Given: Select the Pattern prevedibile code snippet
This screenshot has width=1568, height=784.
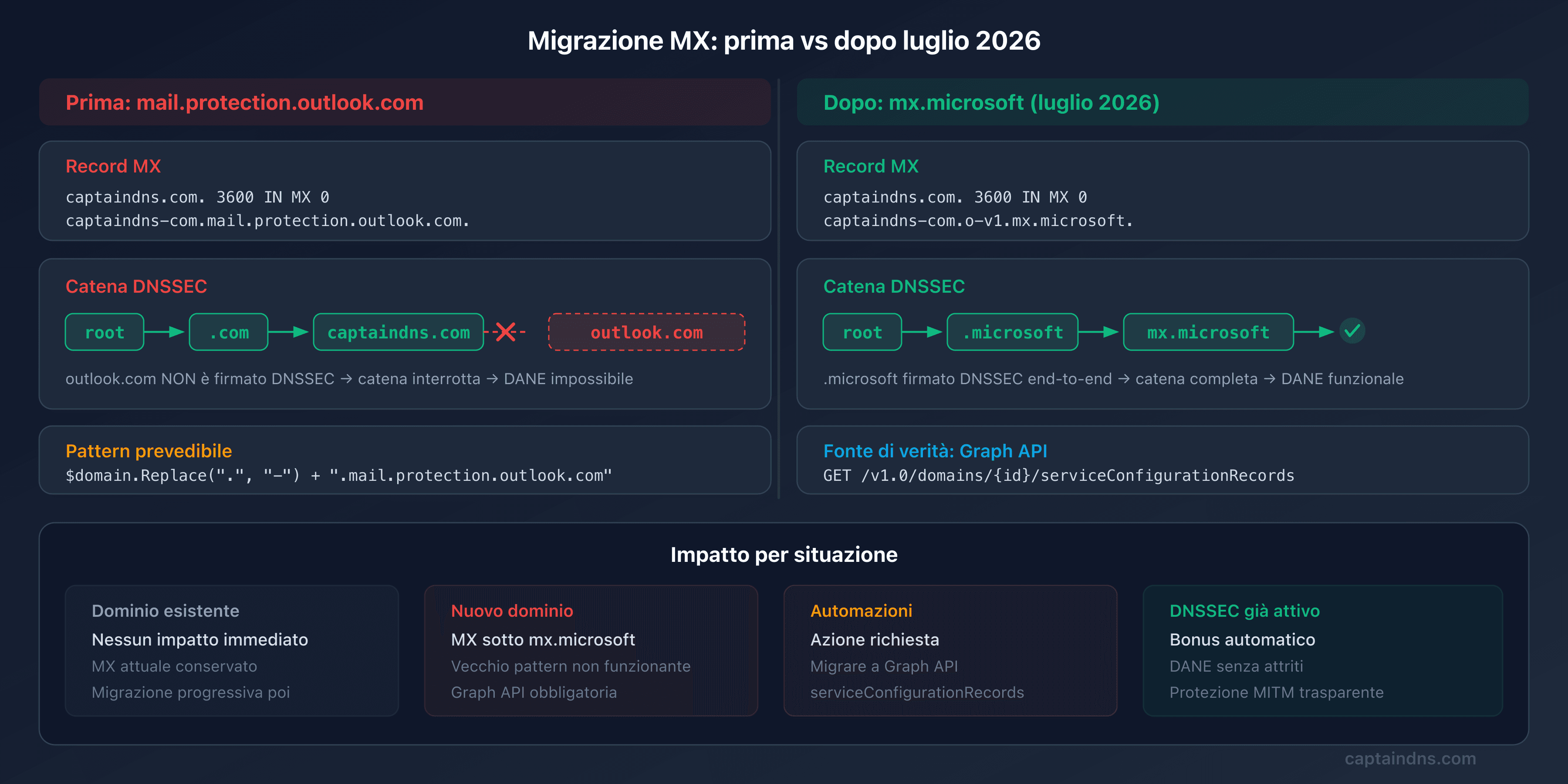Looking at the screenshot, I should (338, 475).
